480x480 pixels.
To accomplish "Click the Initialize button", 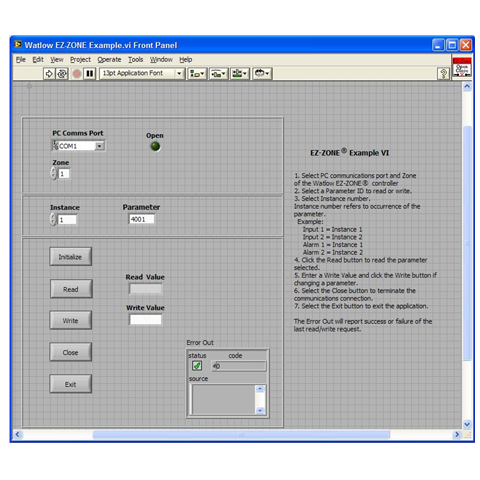I will point(71,257).
